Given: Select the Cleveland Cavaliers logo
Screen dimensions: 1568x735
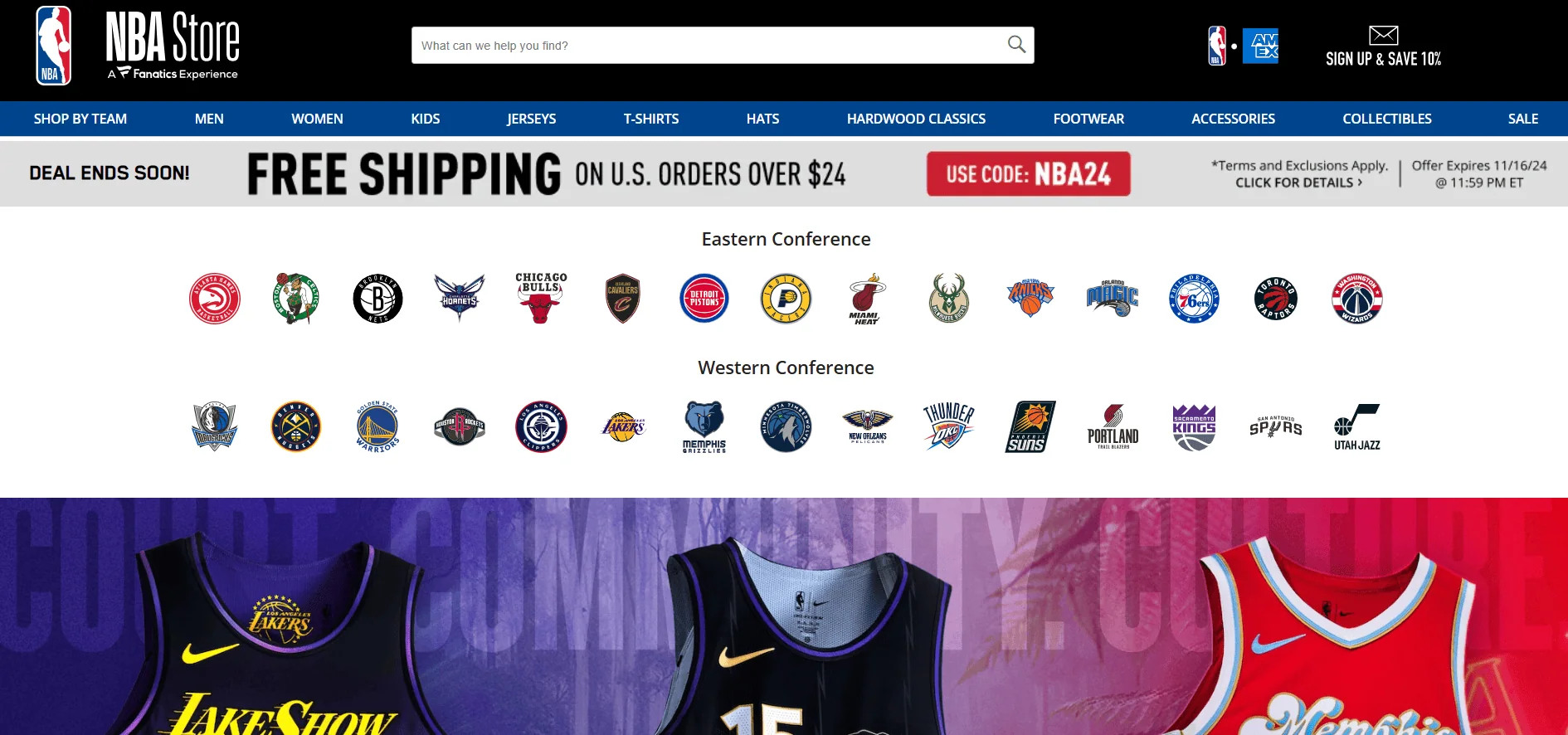Looking at the screenshot, I should point(622,299).
